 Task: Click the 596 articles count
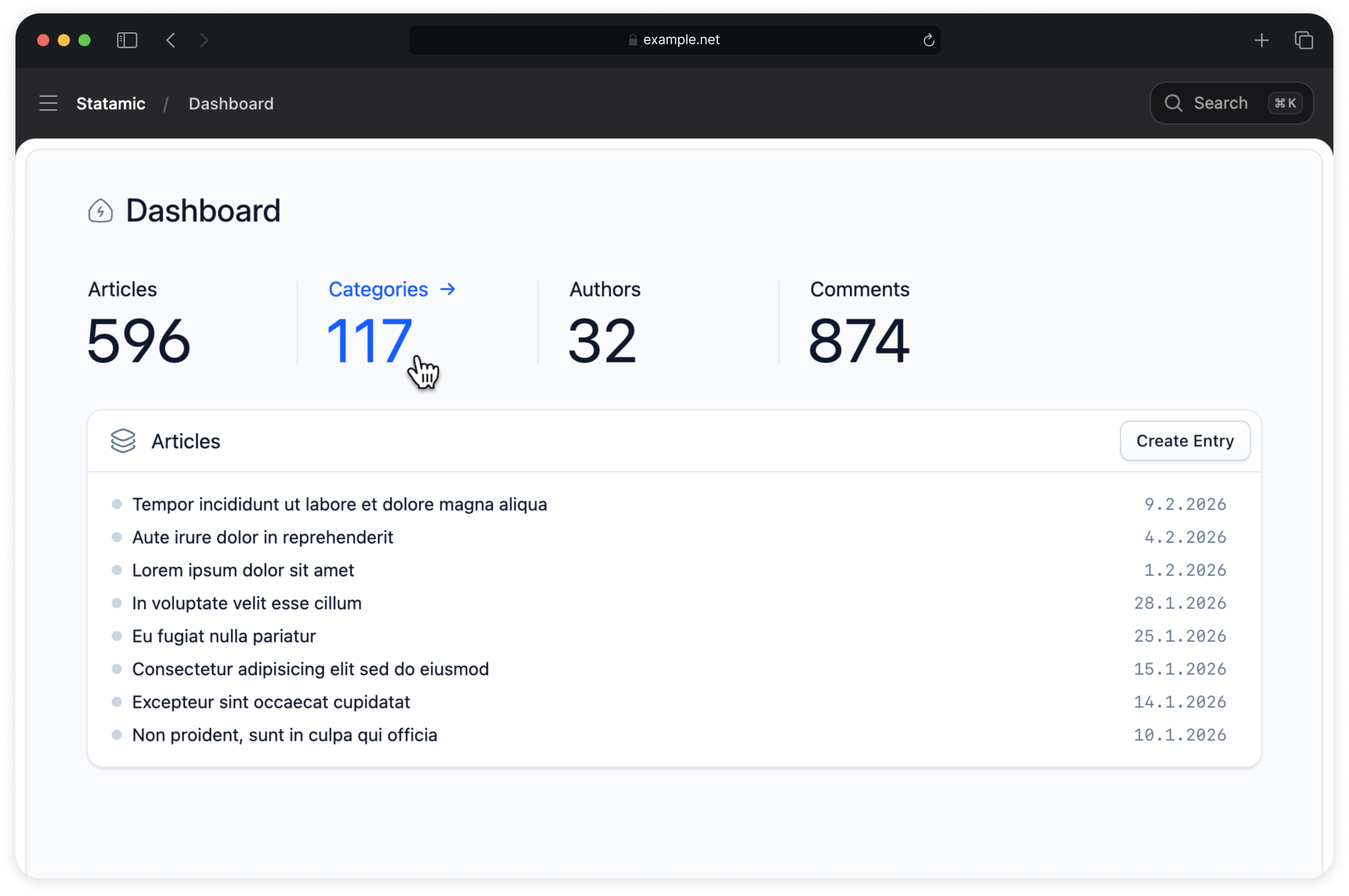139,341
